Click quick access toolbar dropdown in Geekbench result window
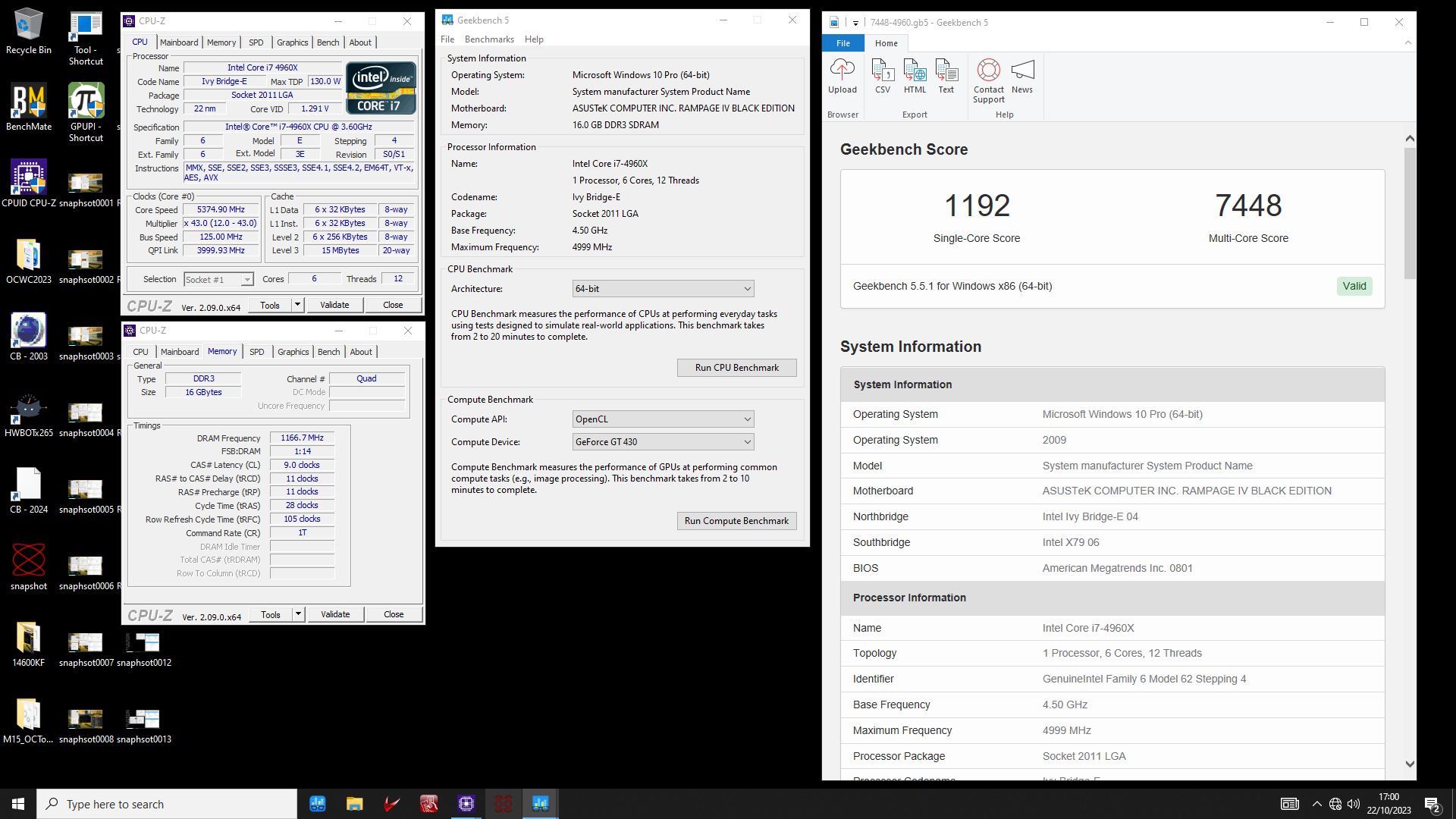Screen dimensions: 1456x819 855,23
